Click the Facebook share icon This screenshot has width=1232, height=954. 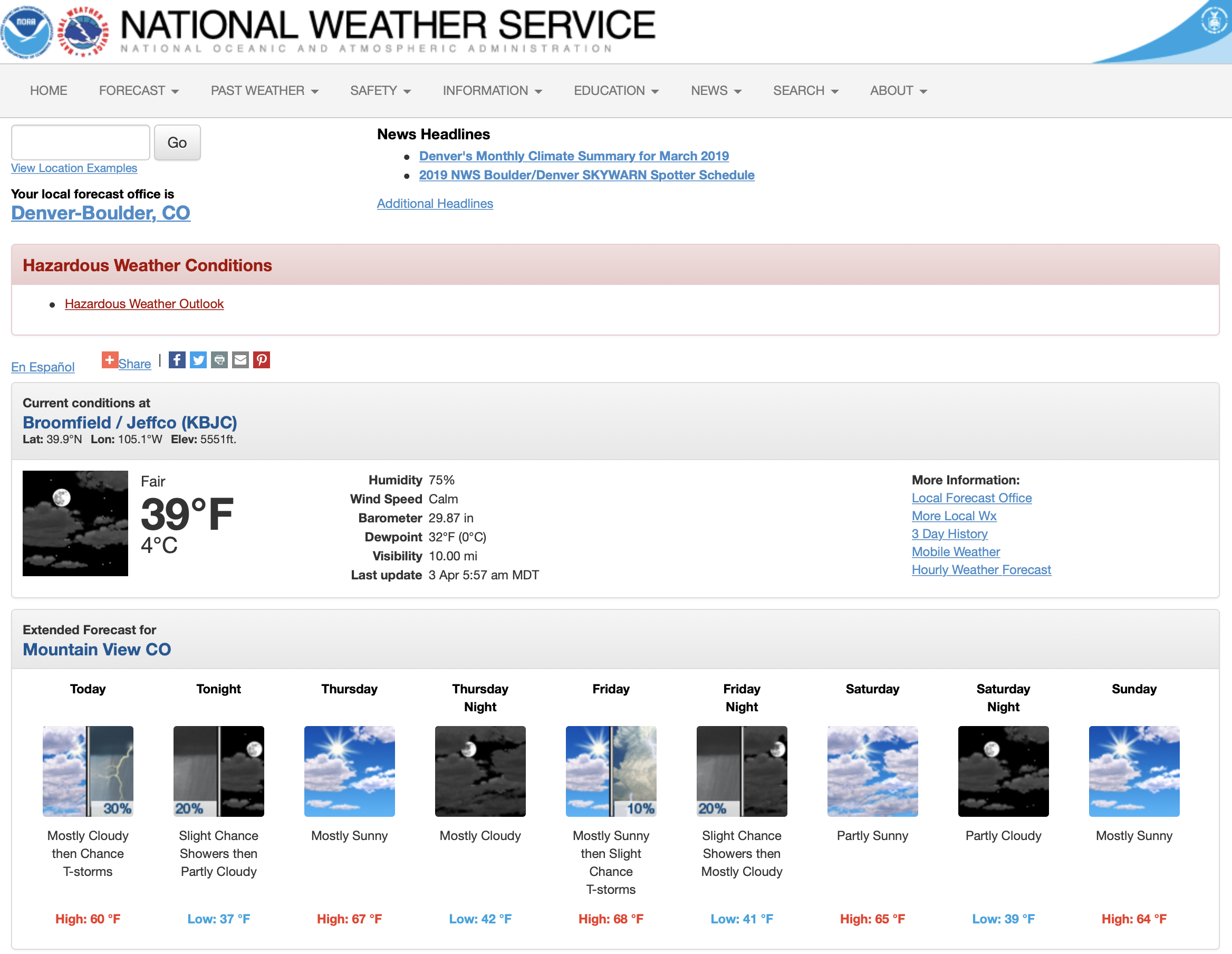click(177, 360)
